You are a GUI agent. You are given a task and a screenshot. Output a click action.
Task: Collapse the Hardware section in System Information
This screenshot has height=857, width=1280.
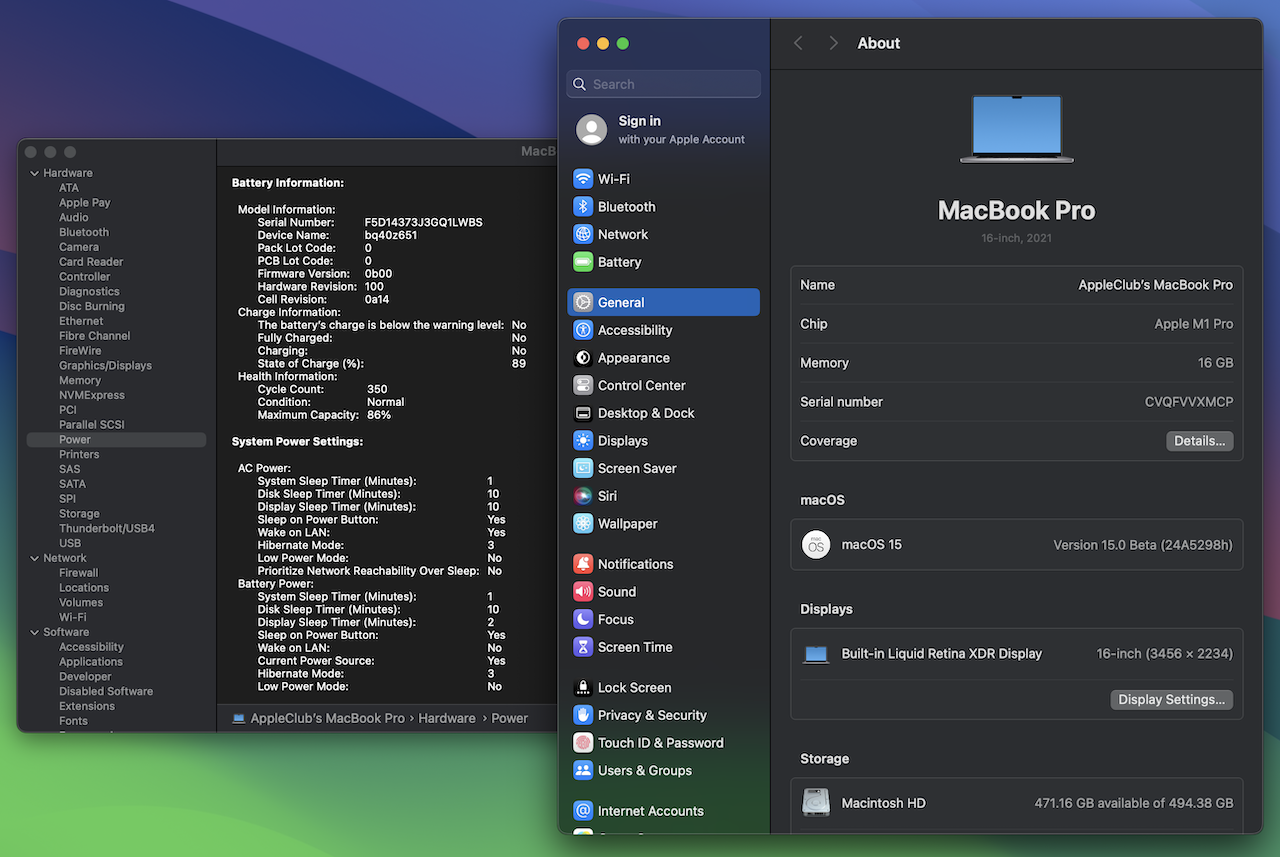[34, 173]
